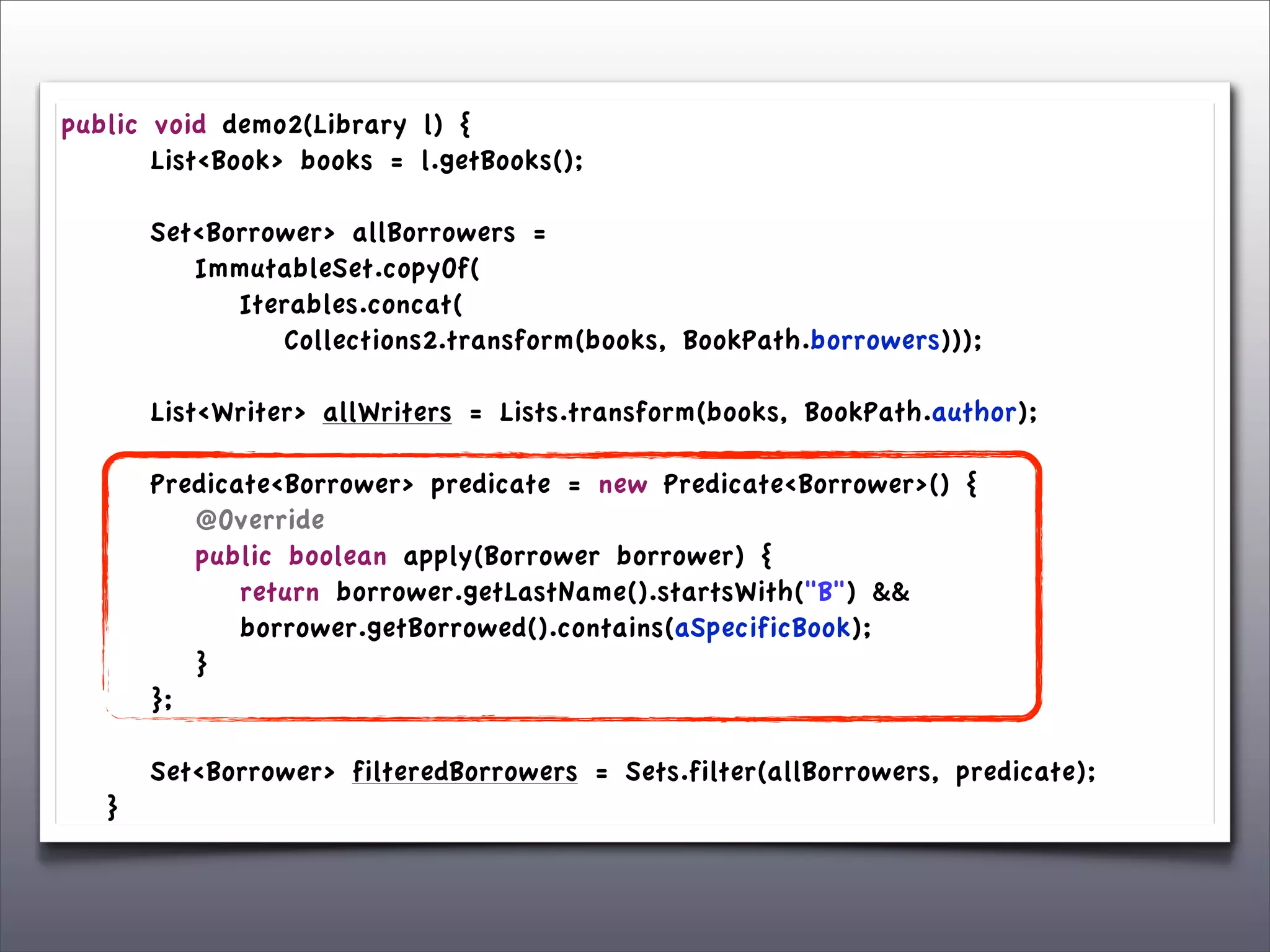
Task: Click apply in the method signature
Action: 438,557
